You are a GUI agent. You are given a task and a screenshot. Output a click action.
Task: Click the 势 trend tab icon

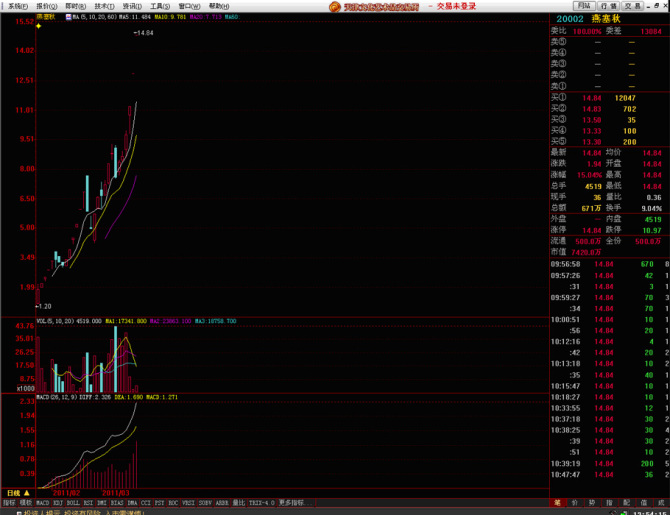pyautogui.click(x=591, y=502)
